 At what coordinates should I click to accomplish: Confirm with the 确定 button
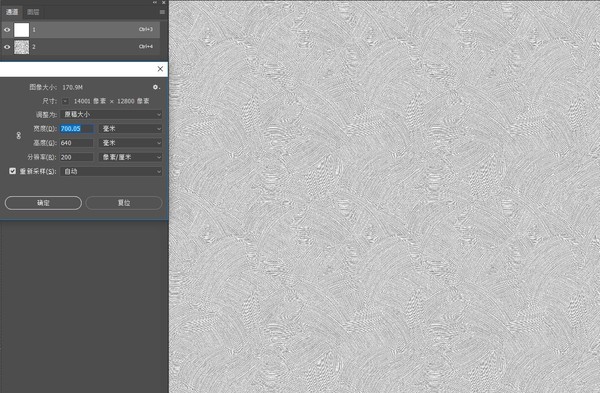43,203
